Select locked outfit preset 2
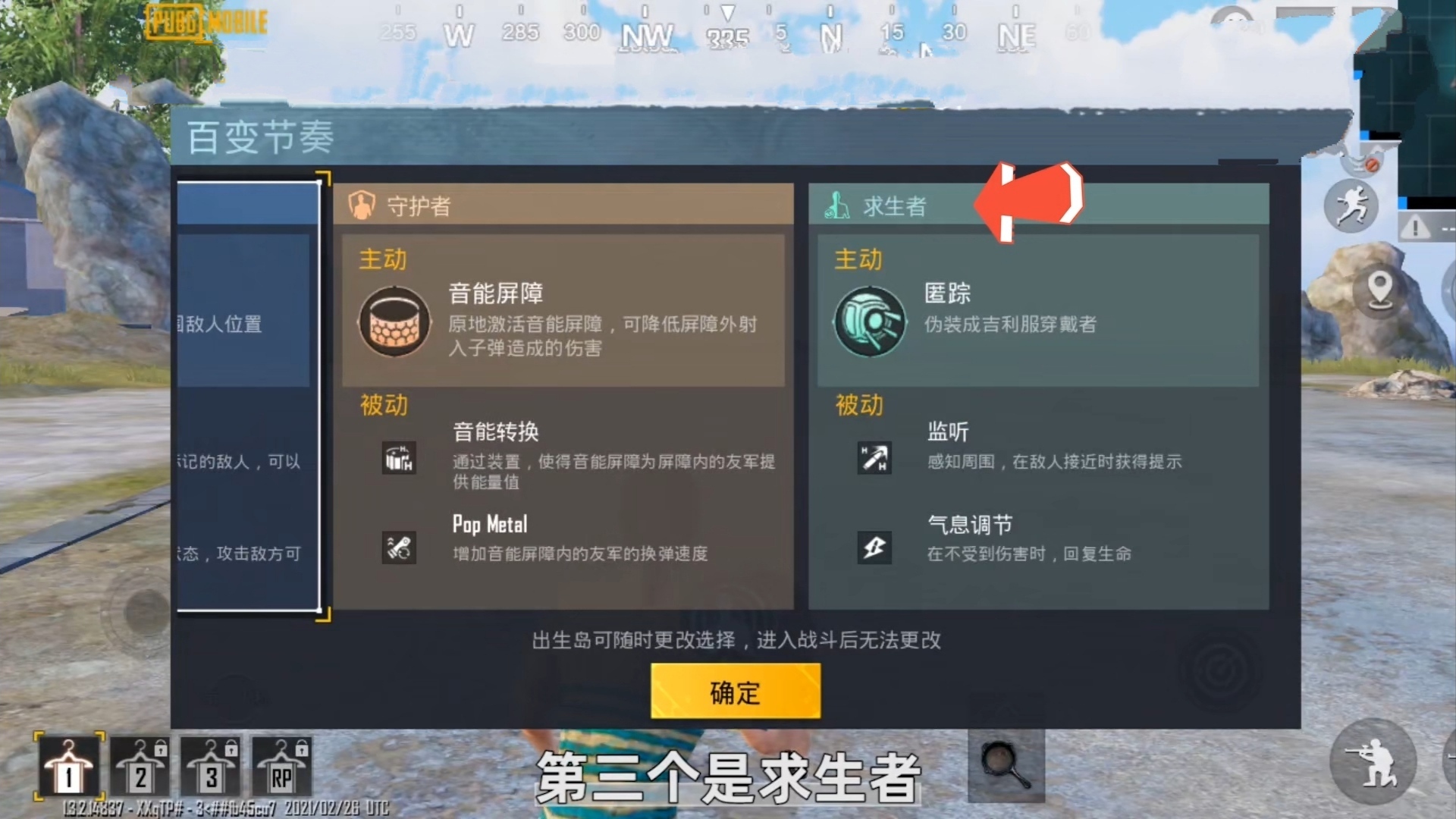Screen dimensions: 1456x819 (x=140, y=767)
